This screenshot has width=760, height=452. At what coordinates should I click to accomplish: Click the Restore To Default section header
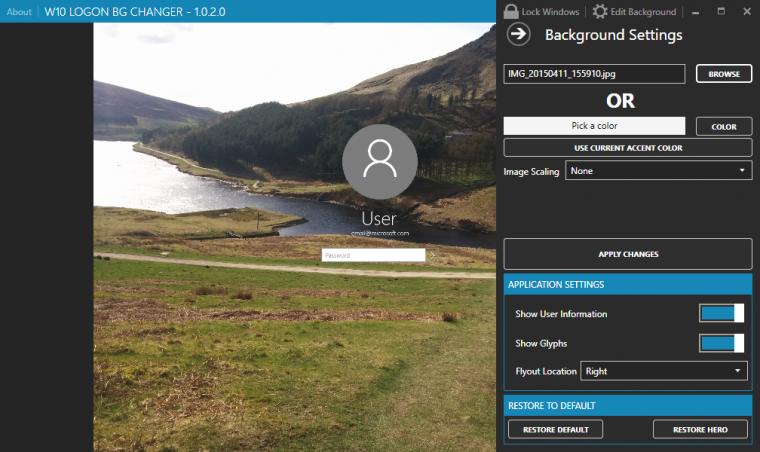coord(628,405)
